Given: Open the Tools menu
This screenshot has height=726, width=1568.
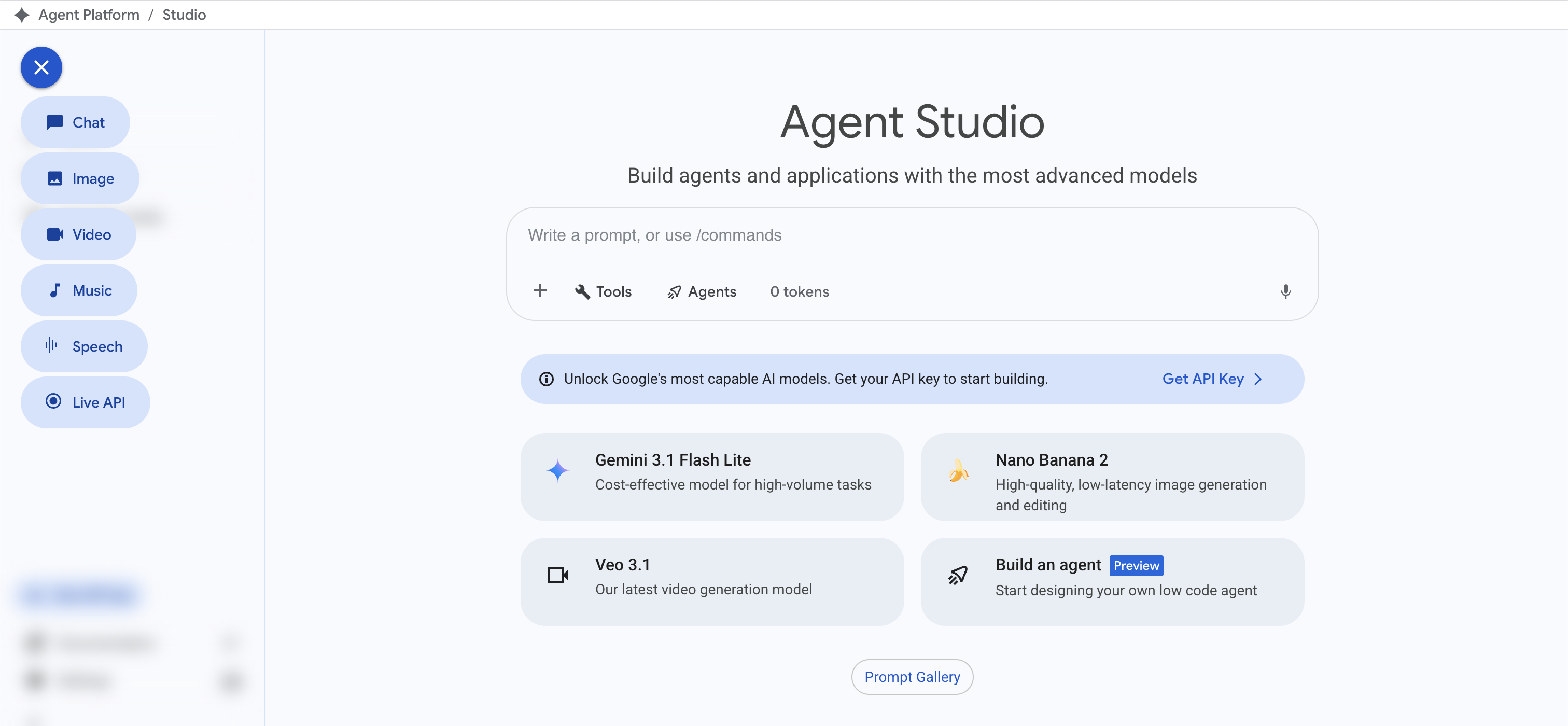Looking at the screenshot, I should click(x=603, y=291).
